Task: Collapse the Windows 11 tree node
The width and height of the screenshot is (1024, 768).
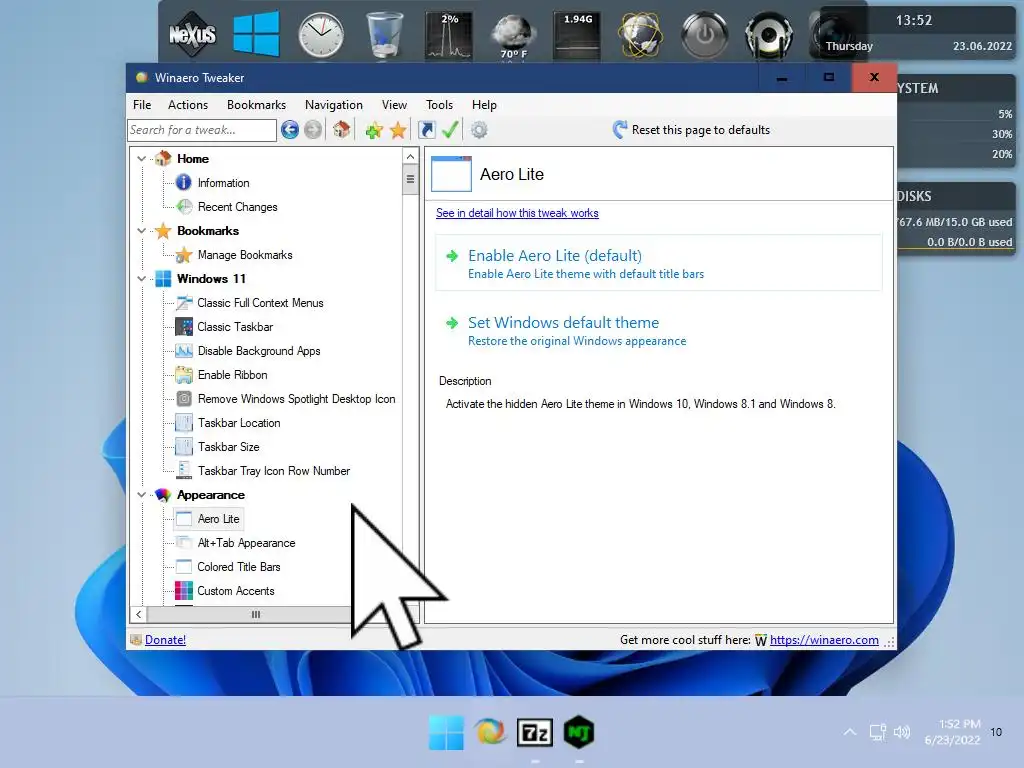Action: pos(142,279)
